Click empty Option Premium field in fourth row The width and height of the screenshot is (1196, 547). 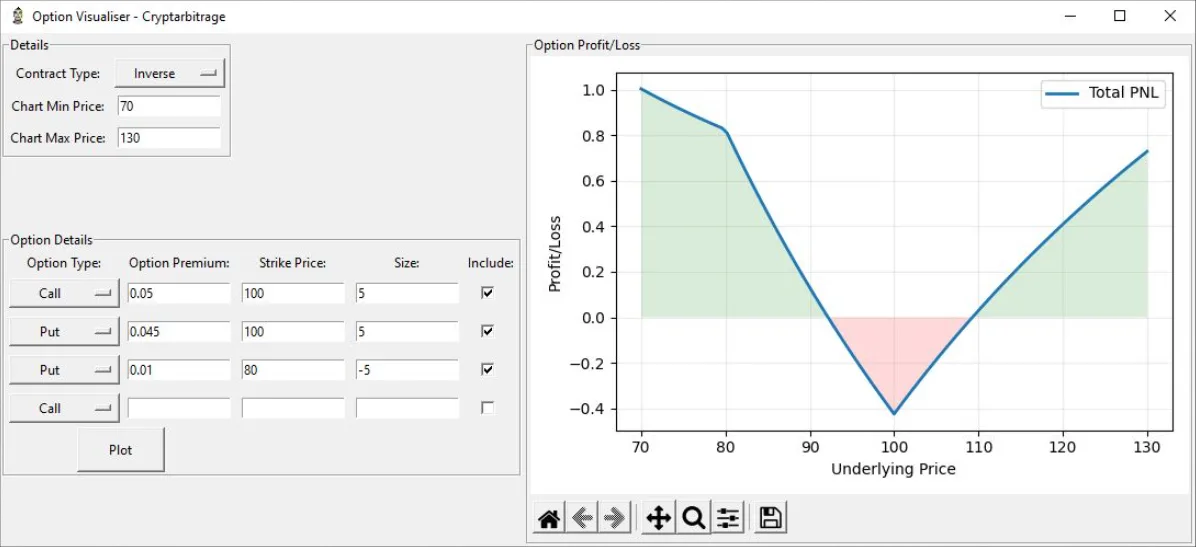pyautogui.click(x=178, y=408)
